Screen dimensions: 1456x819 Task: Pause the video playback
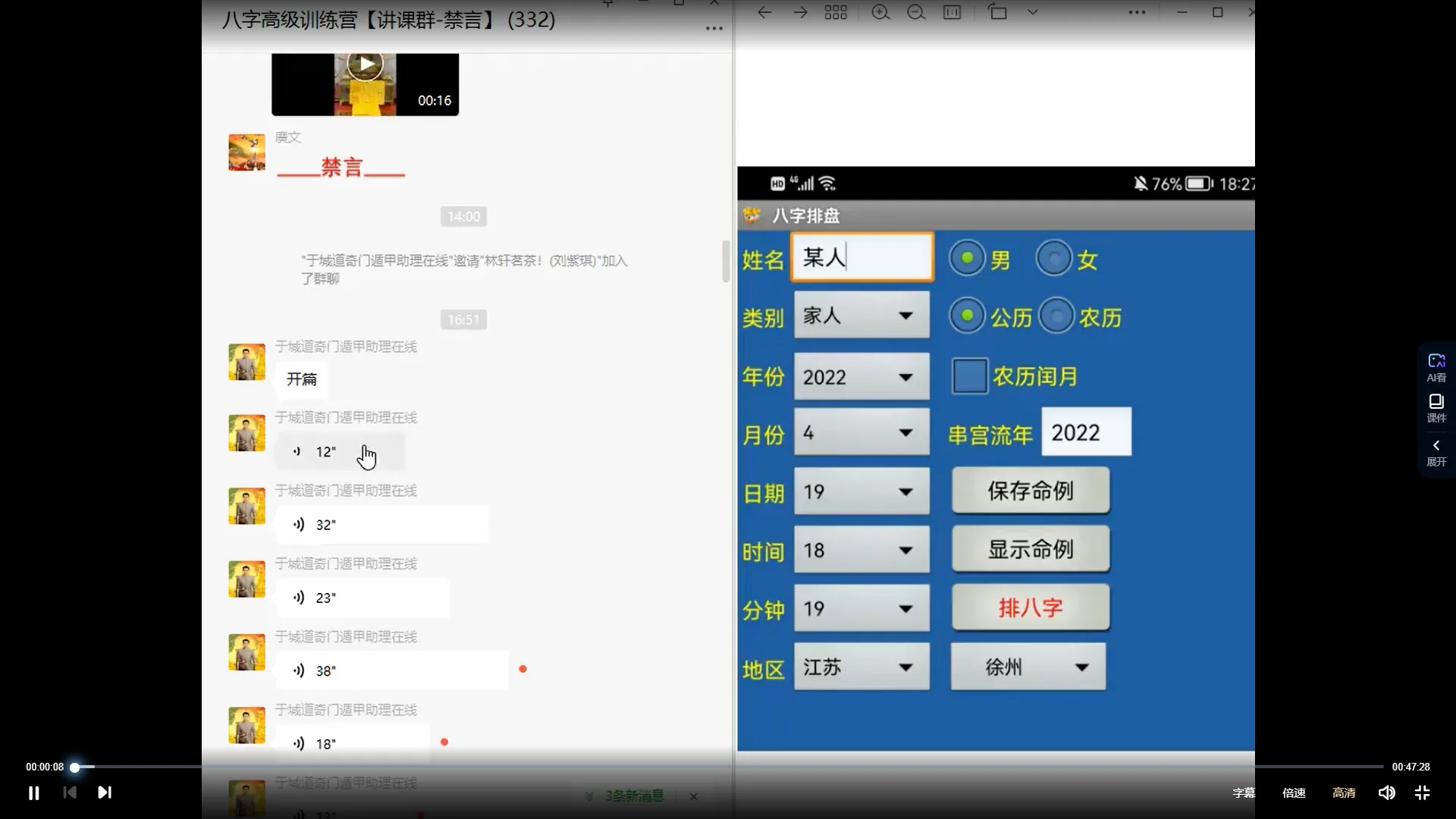click(x=33, y=792)
